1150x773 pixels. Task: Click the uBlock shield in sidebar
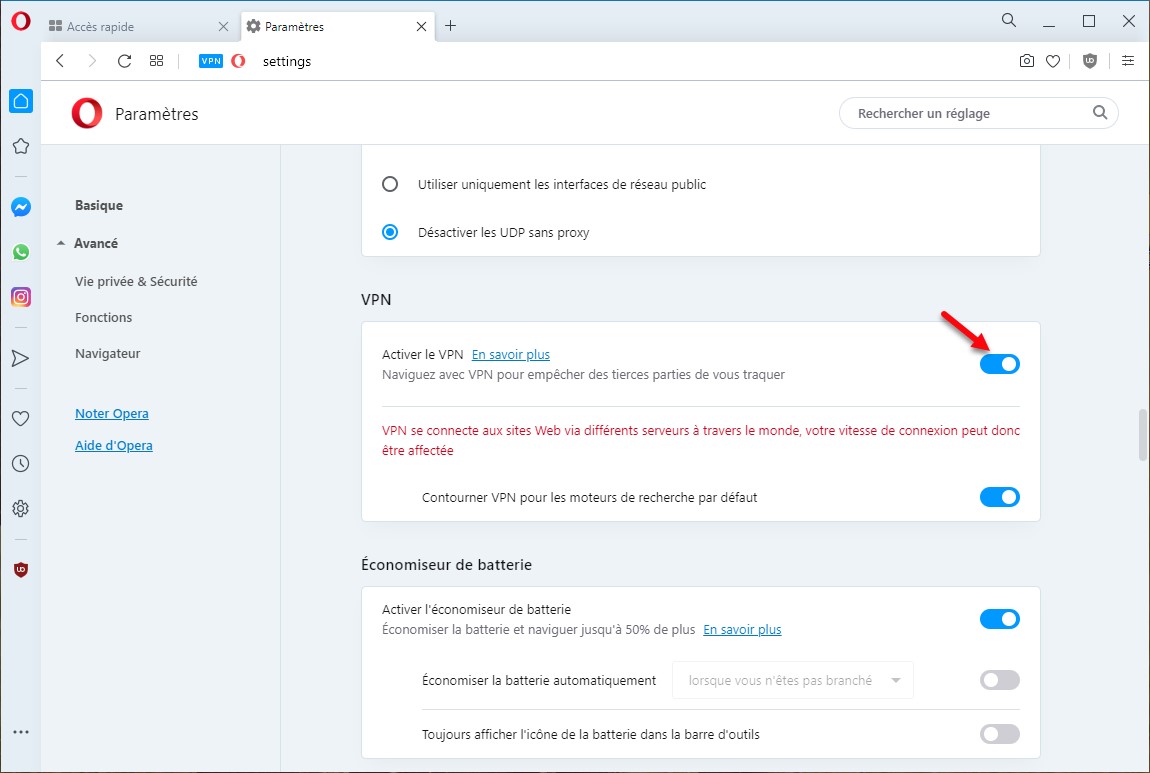point(20,569)
